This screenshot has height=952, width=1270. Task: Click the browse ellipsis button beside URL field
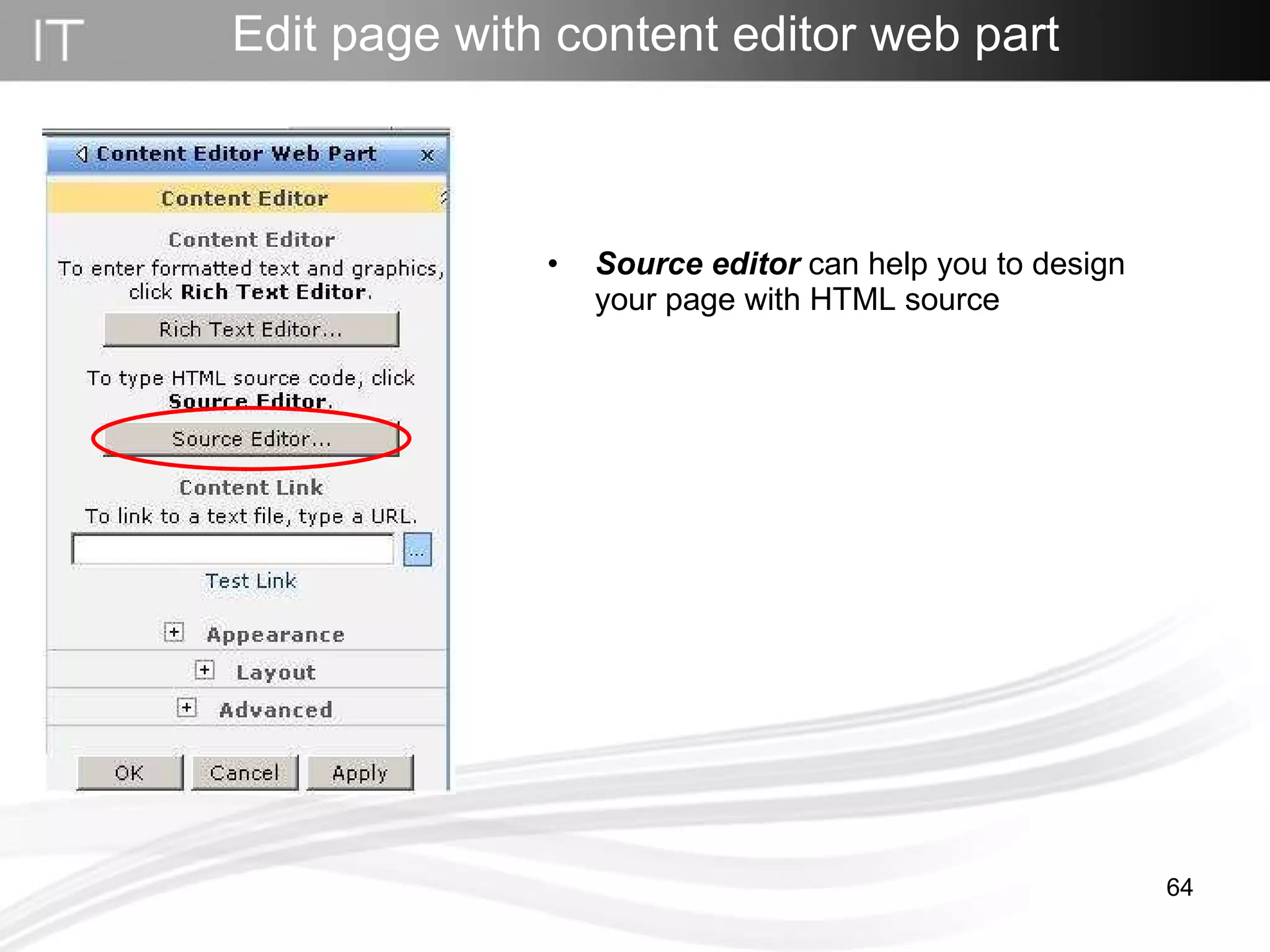(x=417, y=549)
